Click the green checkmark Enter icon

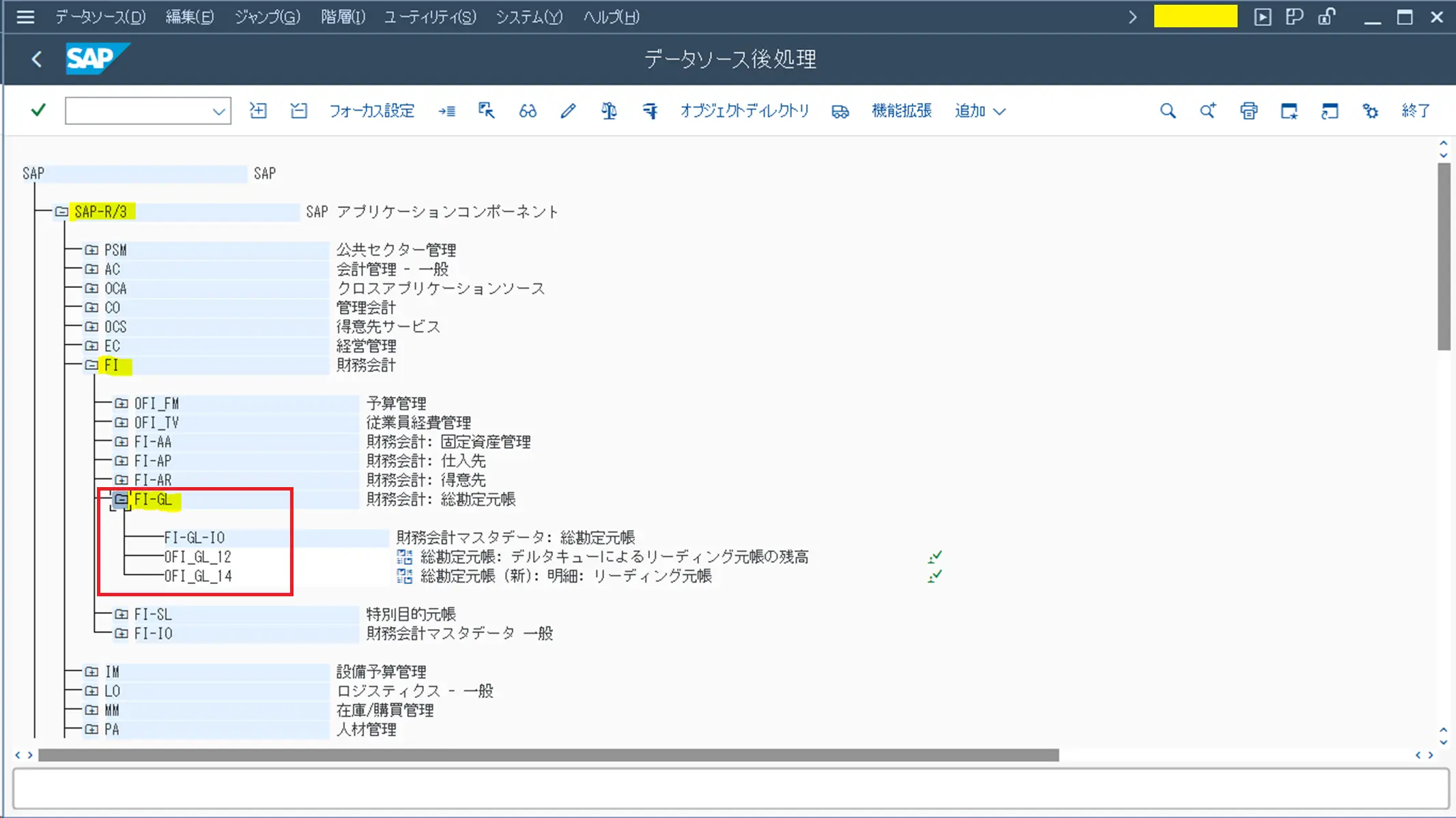pyautogui.click(x=38, y=111)
